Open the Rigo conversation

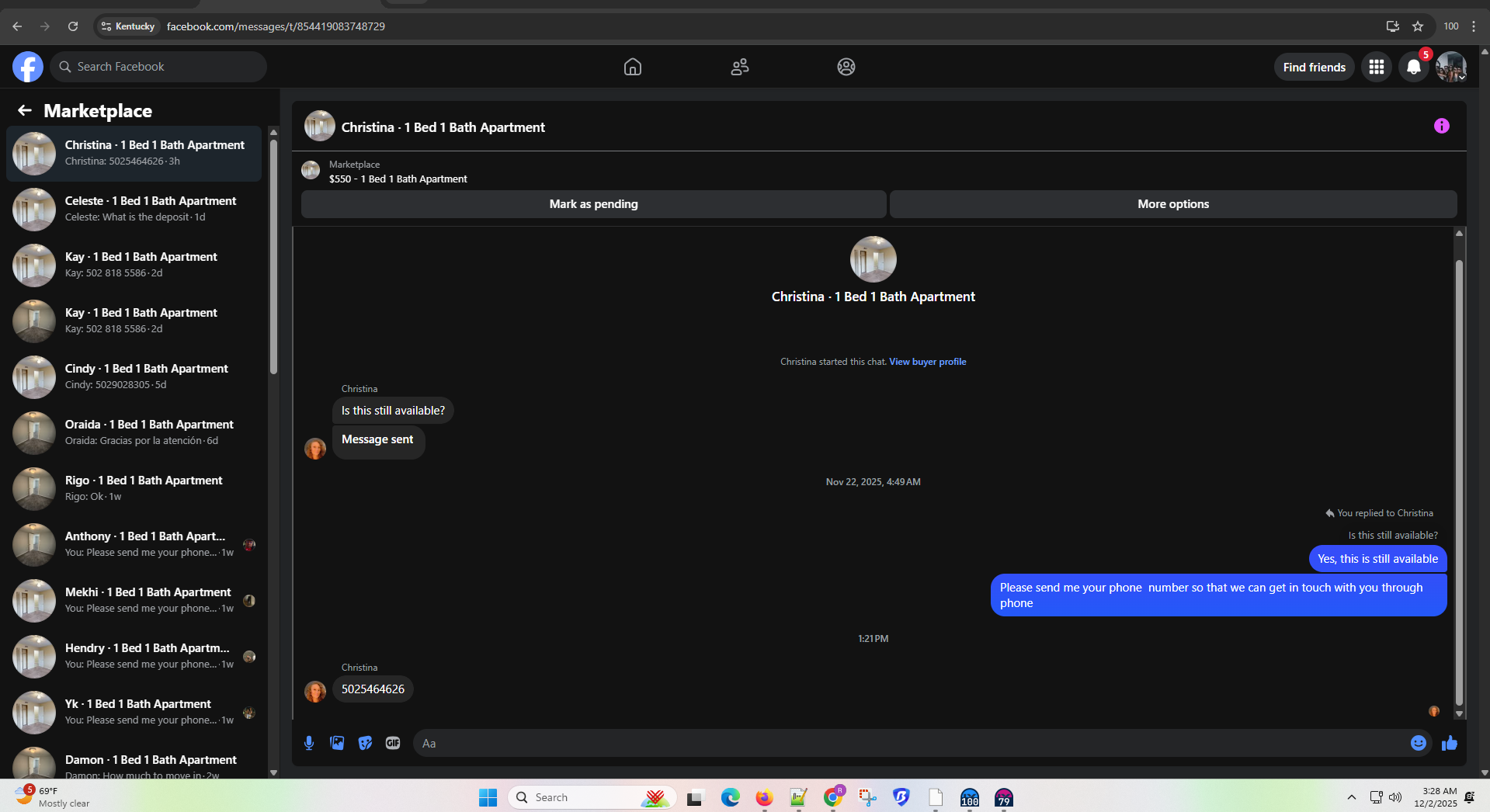click(x=134, y=488)
